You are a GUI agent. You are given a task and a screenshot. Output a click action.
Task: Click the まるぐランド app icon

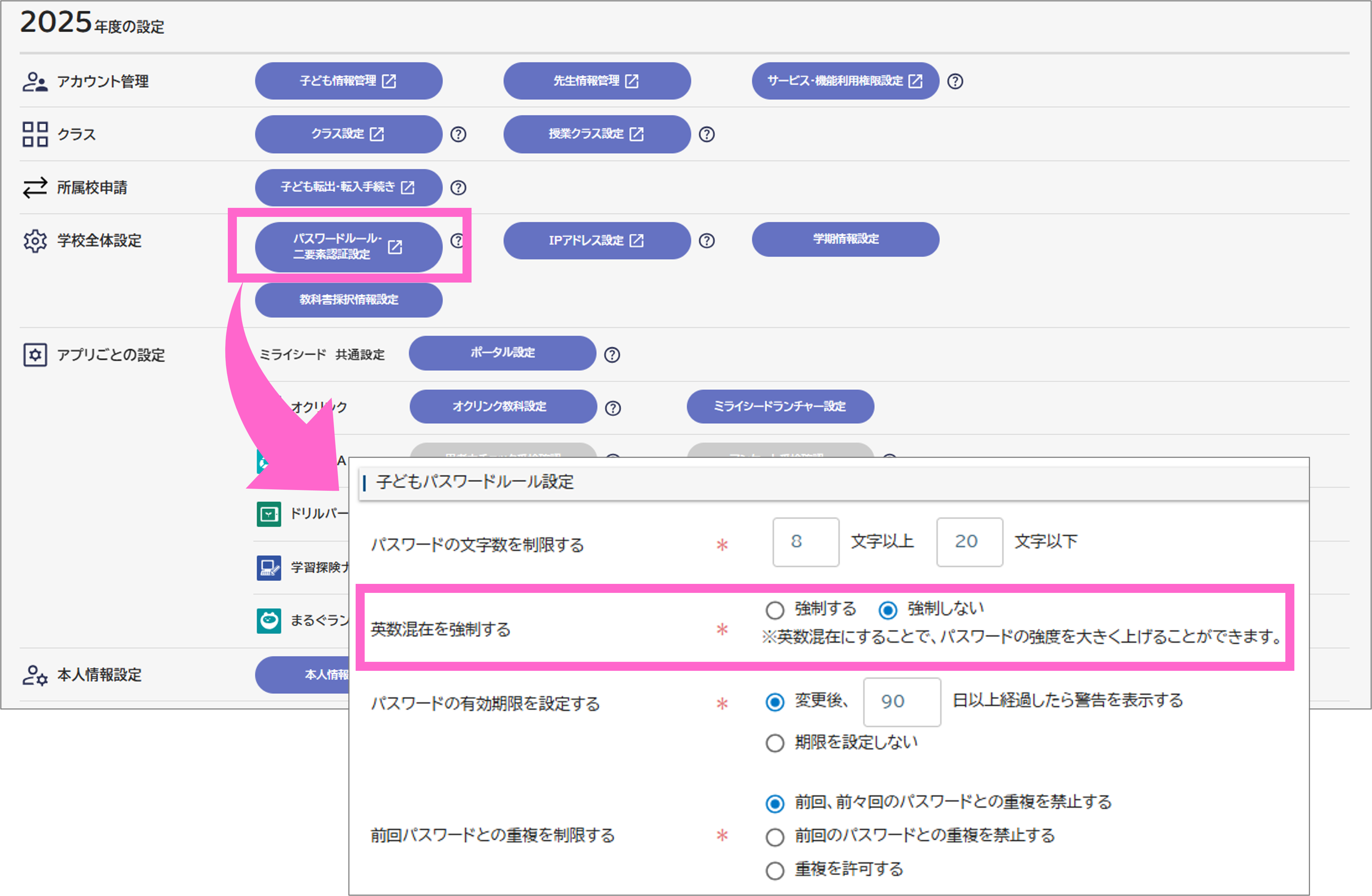[x=269, y=621]
